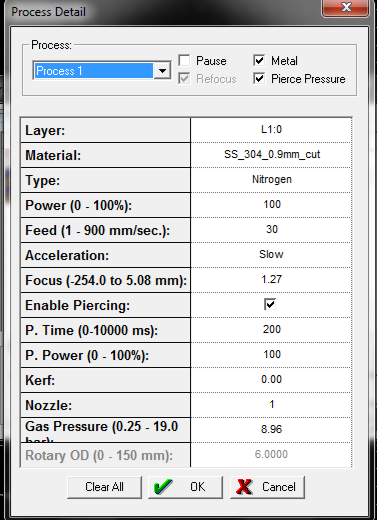377x520 pixels.
Task: Toggle the Enable Piercing checkbox
Action: (270, 304)
